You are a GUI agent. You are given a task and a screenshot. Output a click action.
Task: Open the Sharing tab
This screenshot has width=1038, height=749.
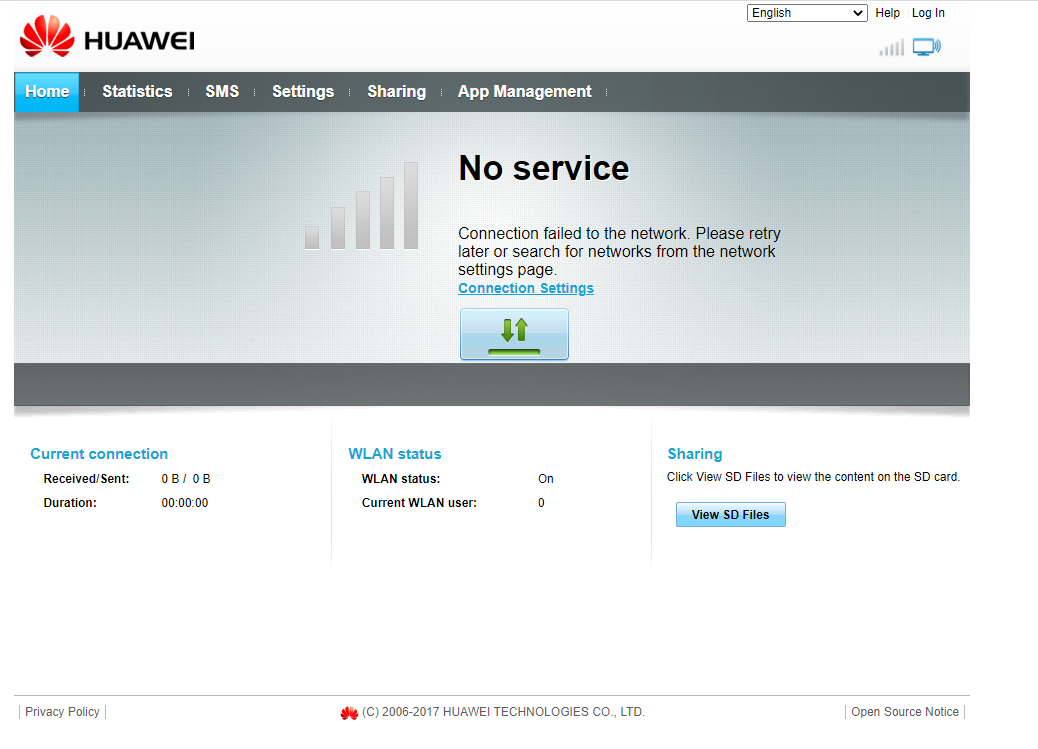coord(397,91)
